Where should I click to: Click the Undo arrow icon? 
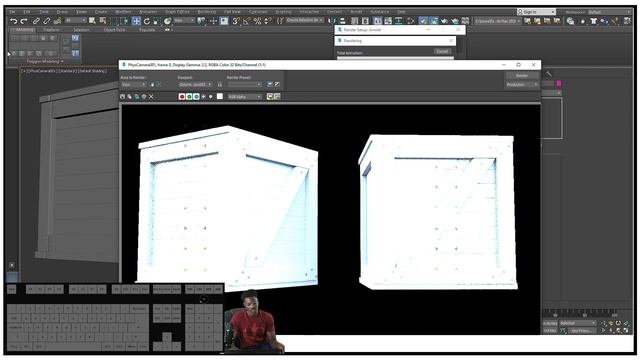tap(13, 21)
